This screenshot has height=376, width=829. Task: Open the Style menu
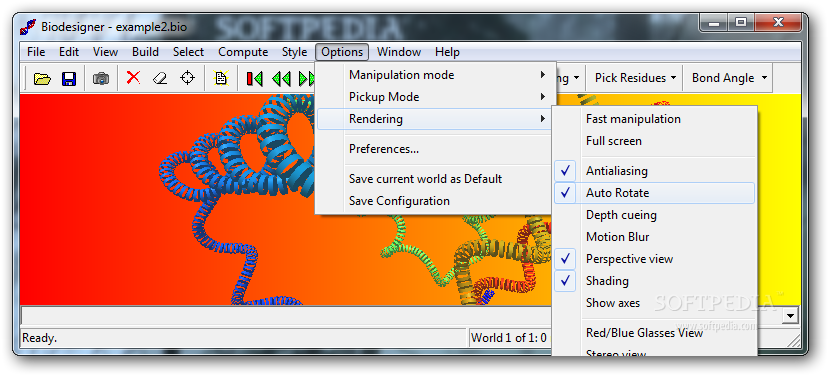[x=294, y=52]
